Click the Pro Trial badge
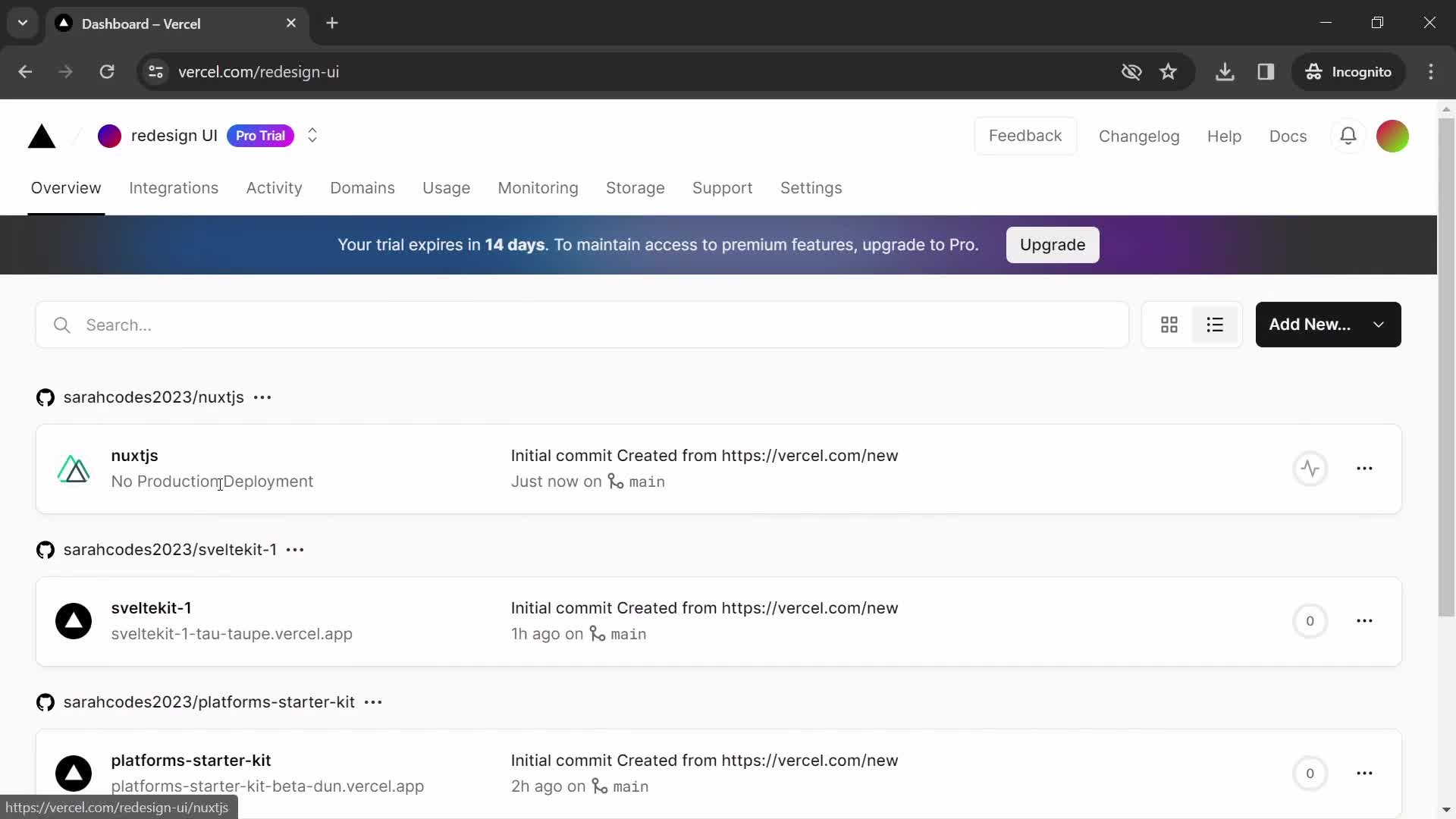 260,136
